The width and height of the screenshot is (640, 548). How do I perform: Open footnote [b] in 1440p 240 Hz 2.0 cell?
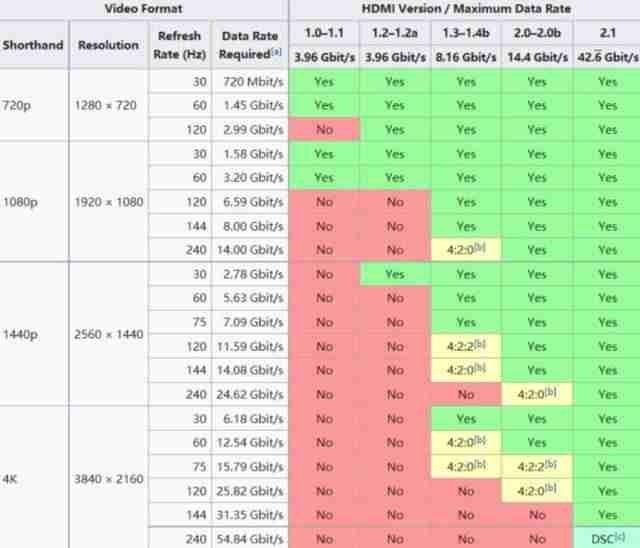pyautogui.click(x=551, y=391)
